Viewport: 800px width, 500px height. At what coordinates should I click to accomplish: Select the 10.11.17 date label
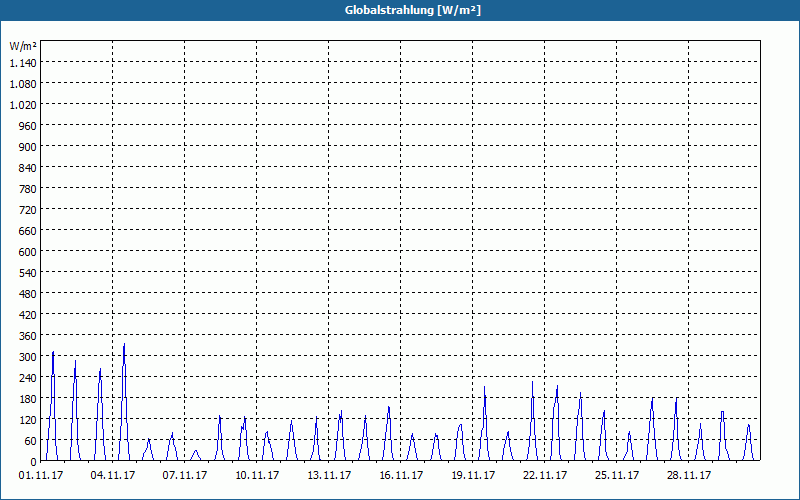click(257, 475)
